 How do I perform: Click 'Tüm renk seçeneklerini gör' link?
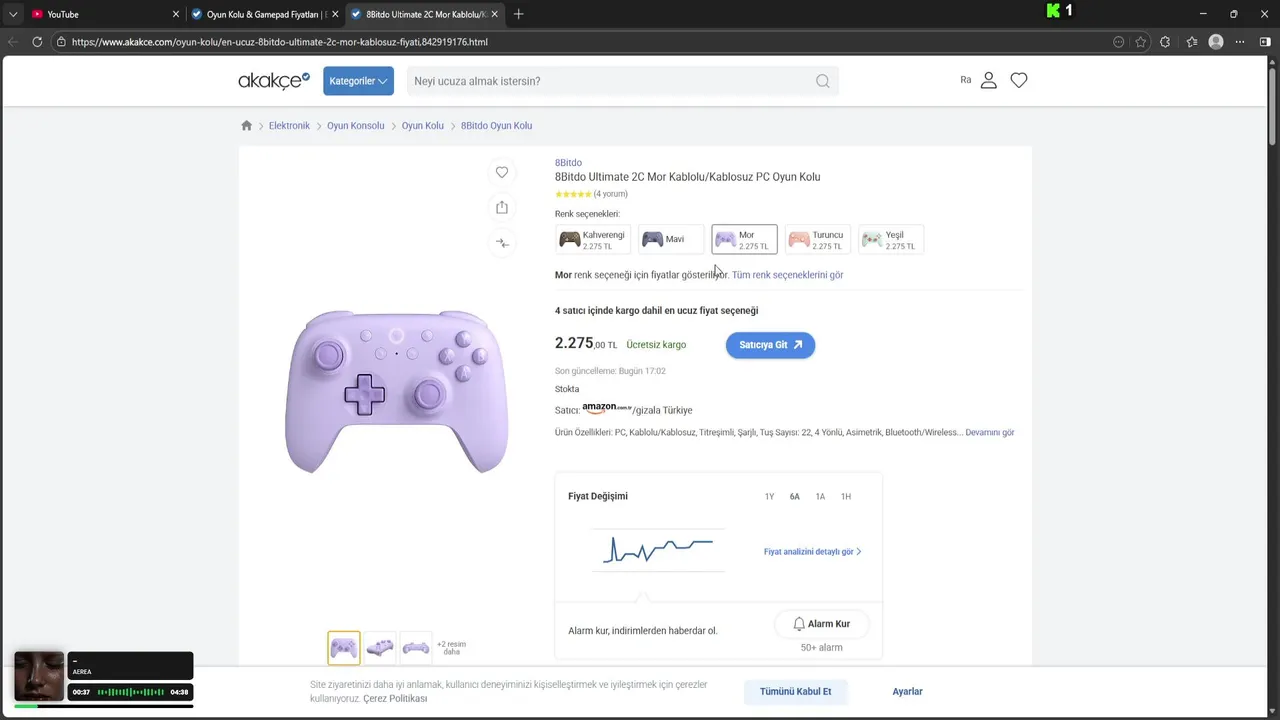click(787, 275)
